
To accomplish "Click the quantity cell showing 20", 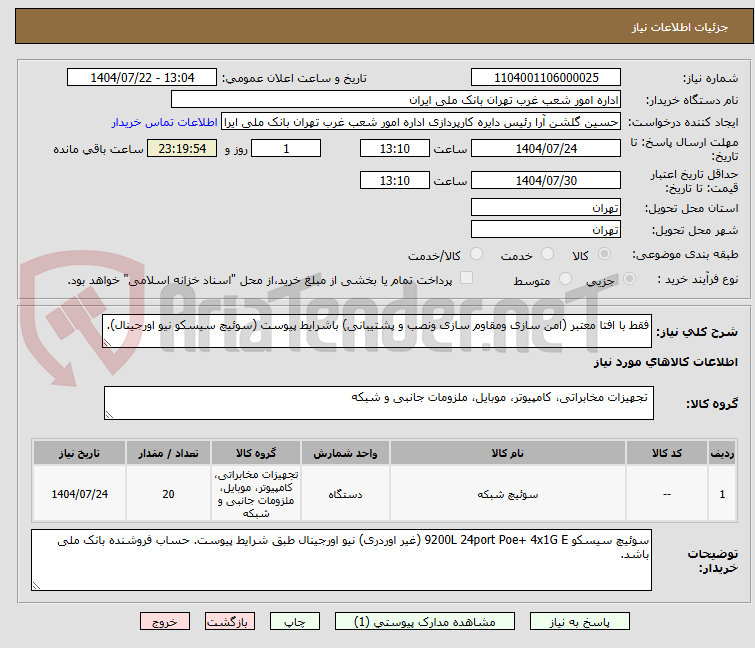I will (168, 494).
